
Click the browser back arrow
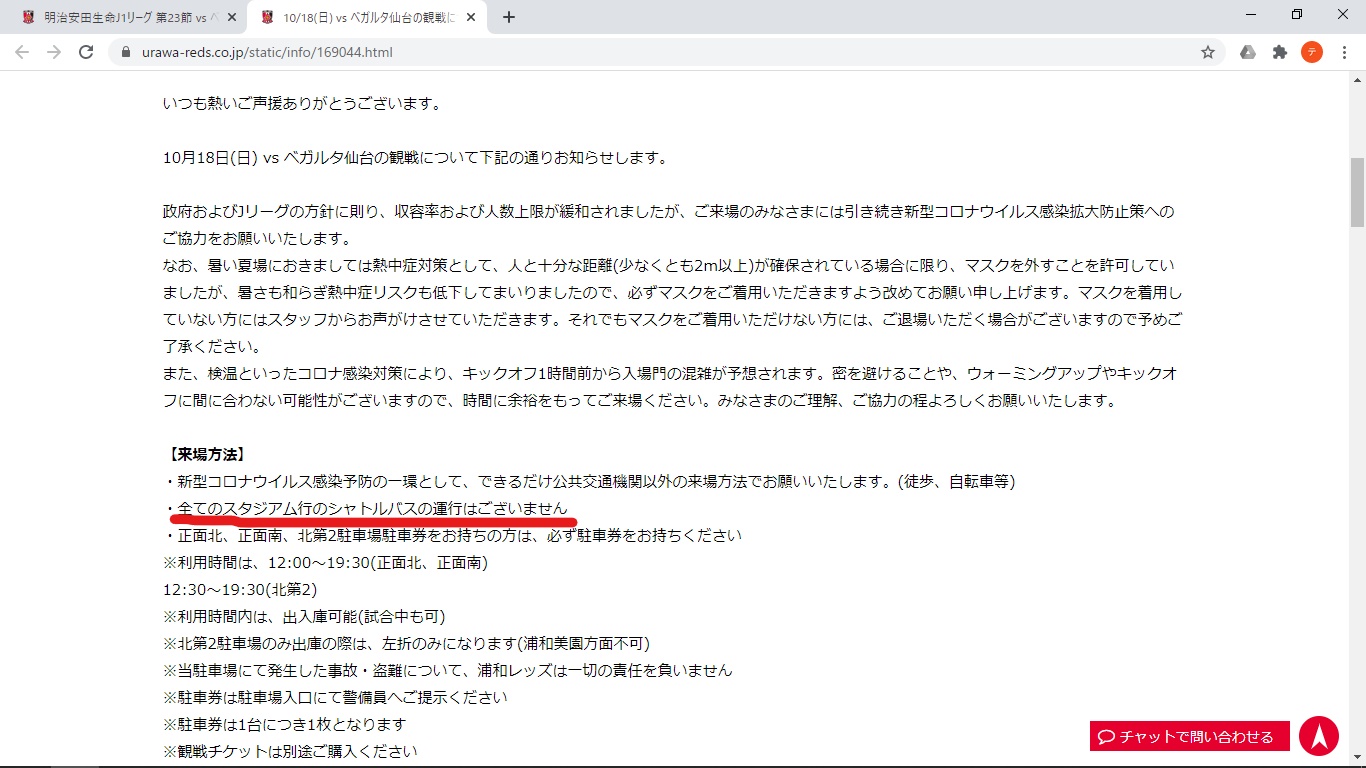point(22,52)
